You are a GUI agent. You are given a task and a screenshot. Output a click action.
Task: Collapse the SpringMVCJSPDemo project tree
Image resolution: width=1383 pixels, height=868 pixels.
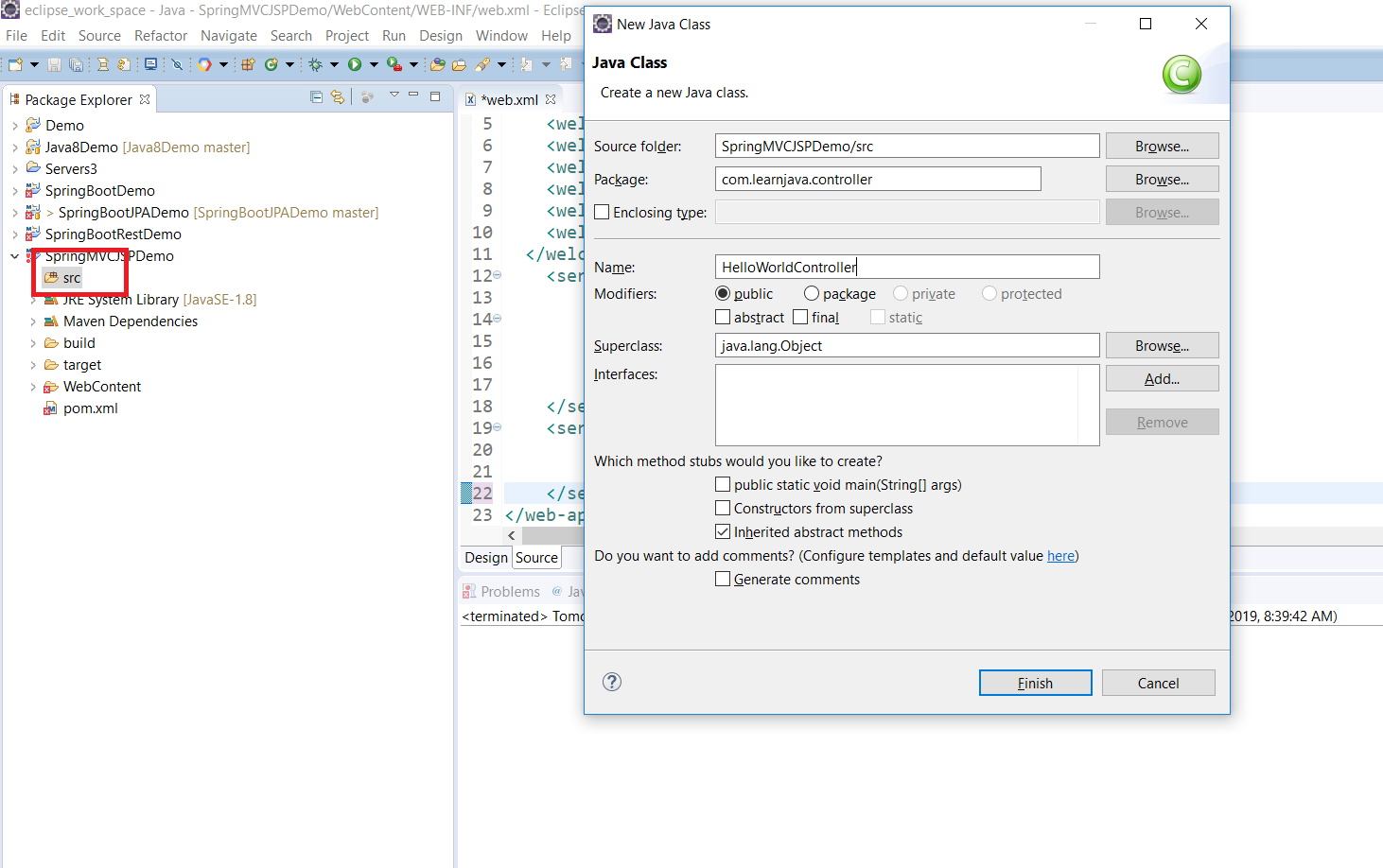(15, 256)
